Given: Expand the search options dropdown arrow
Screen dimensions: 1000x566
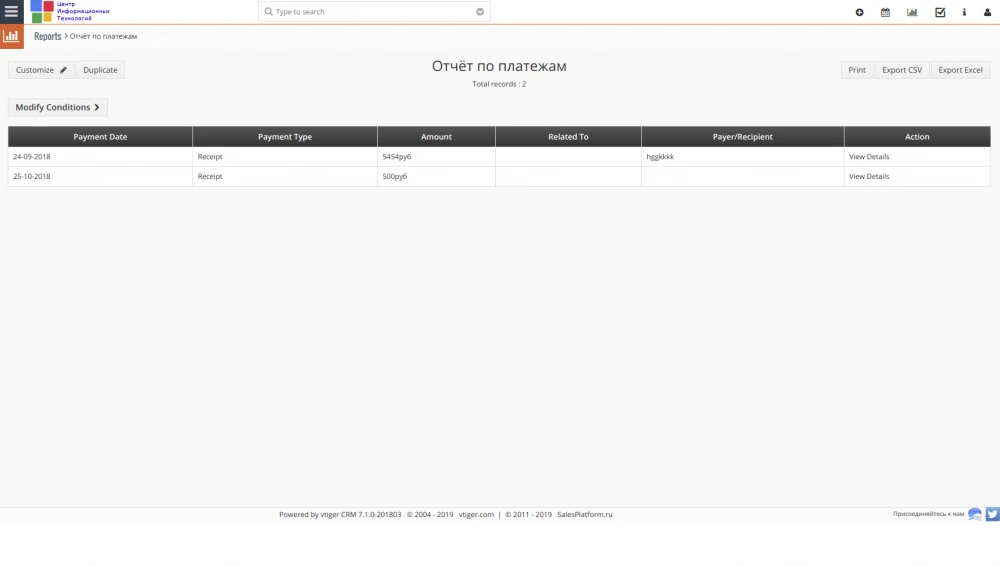Looking at the screenshot, I should point(480,11).
